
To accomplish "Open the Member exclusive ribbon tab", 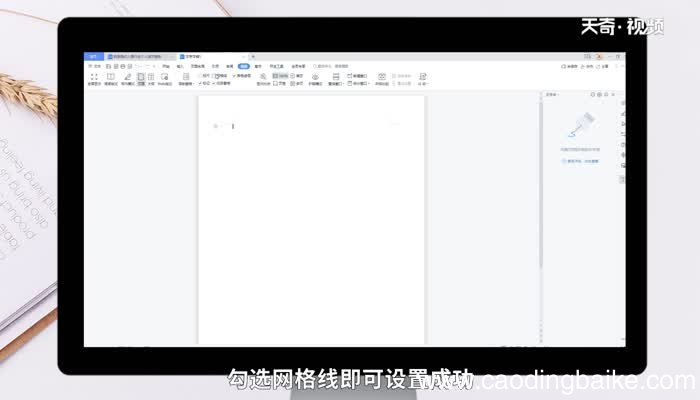I will click(298, 66).
